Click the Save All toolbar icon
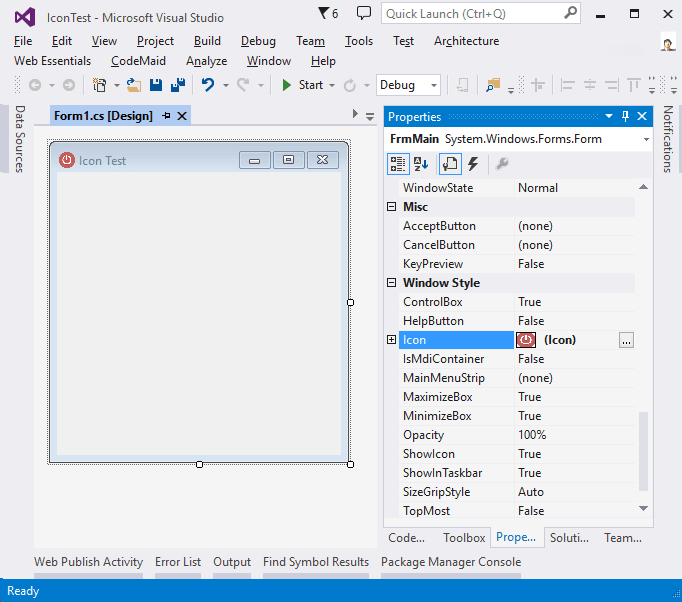 coord(178,85)
